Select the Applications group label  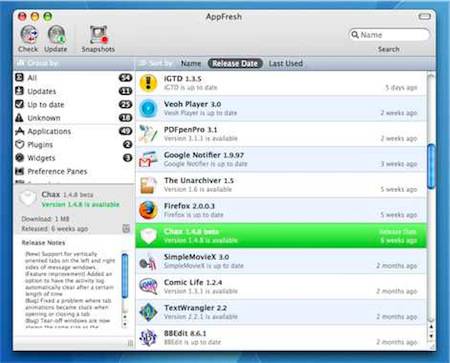point(49,131)
